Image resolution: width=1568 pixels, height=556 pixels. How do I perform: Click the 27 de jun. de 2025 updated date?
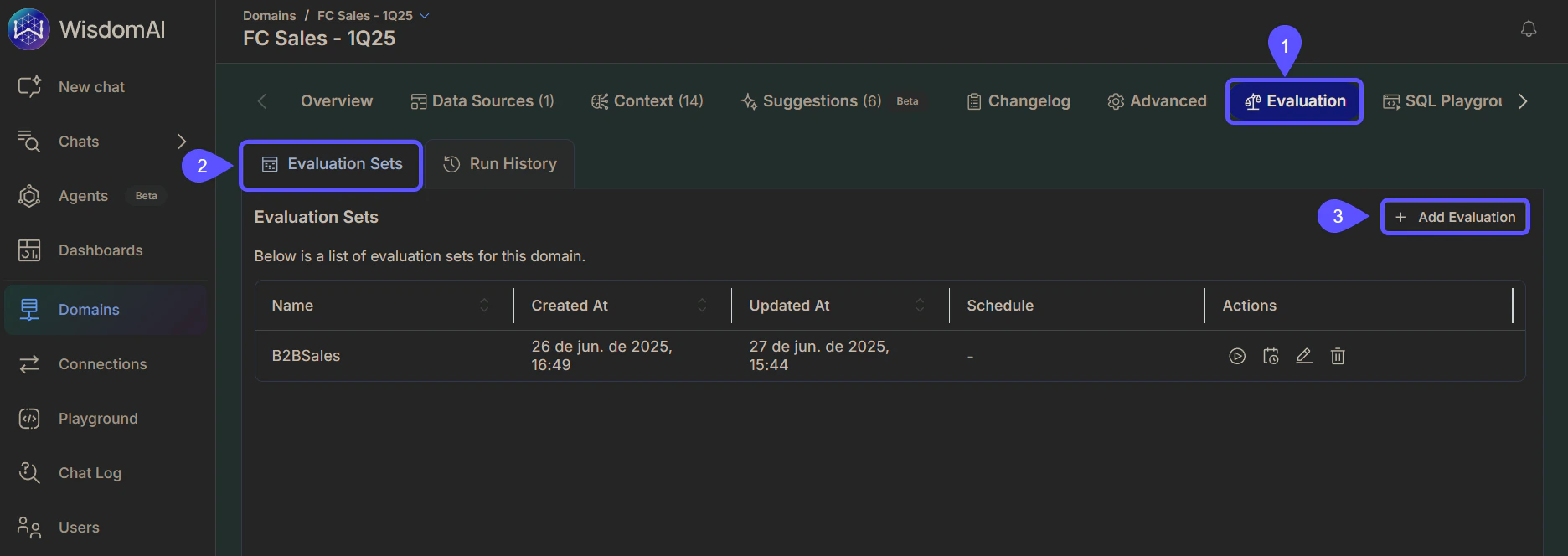[x=819, y=356]
